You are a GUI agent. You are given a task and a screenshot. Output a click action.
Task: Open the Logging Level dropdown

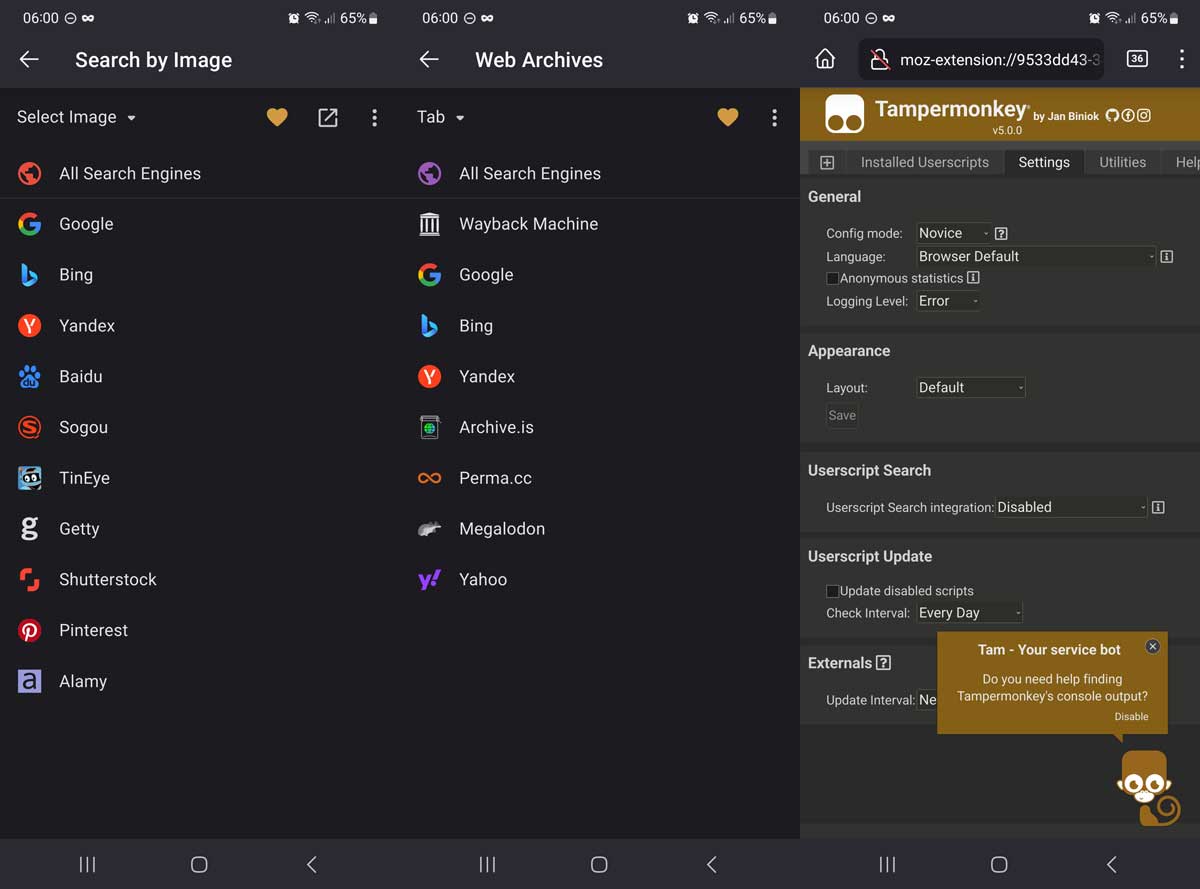[949, 301]
